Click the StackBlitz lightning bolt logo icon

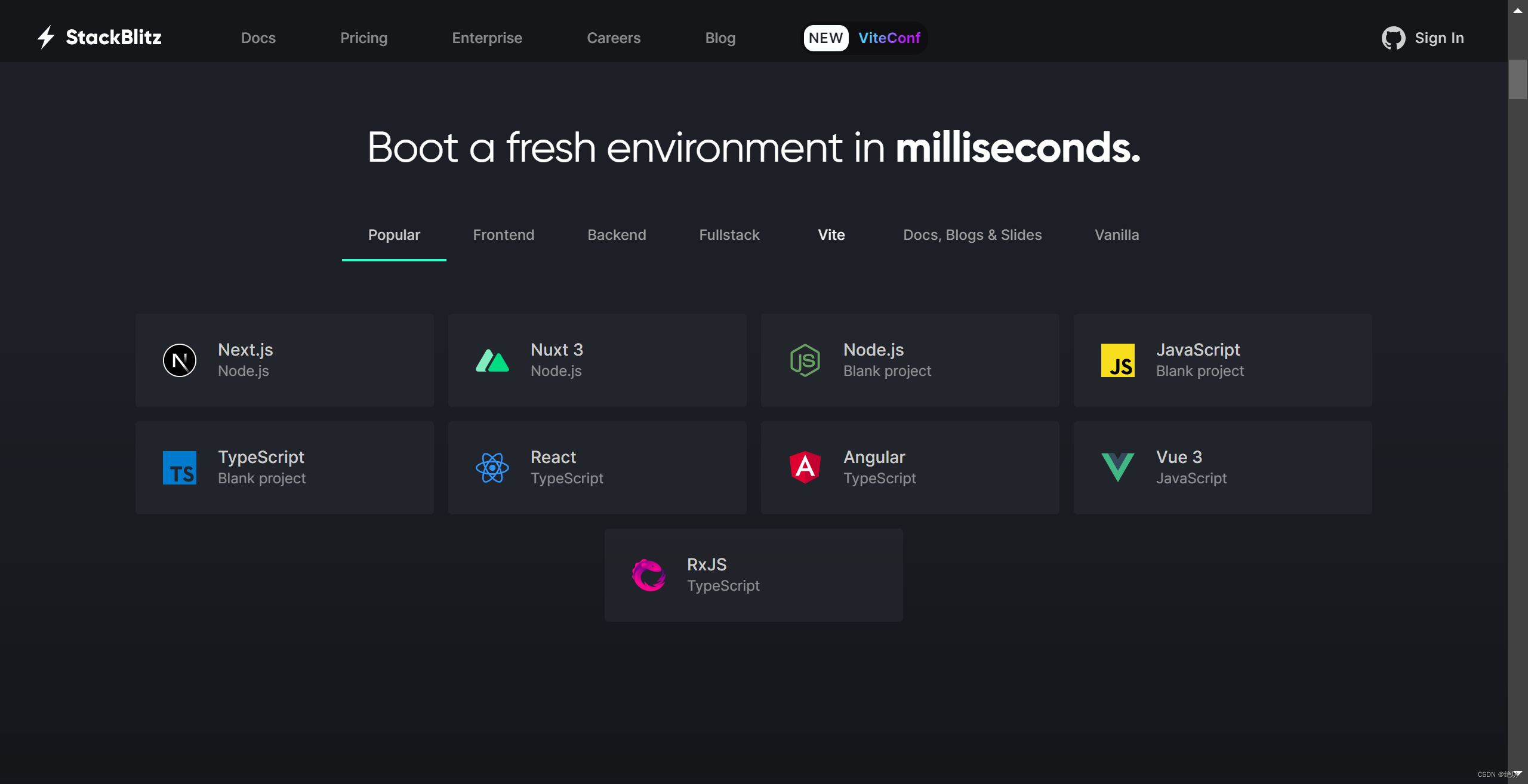tap(46, 37)
